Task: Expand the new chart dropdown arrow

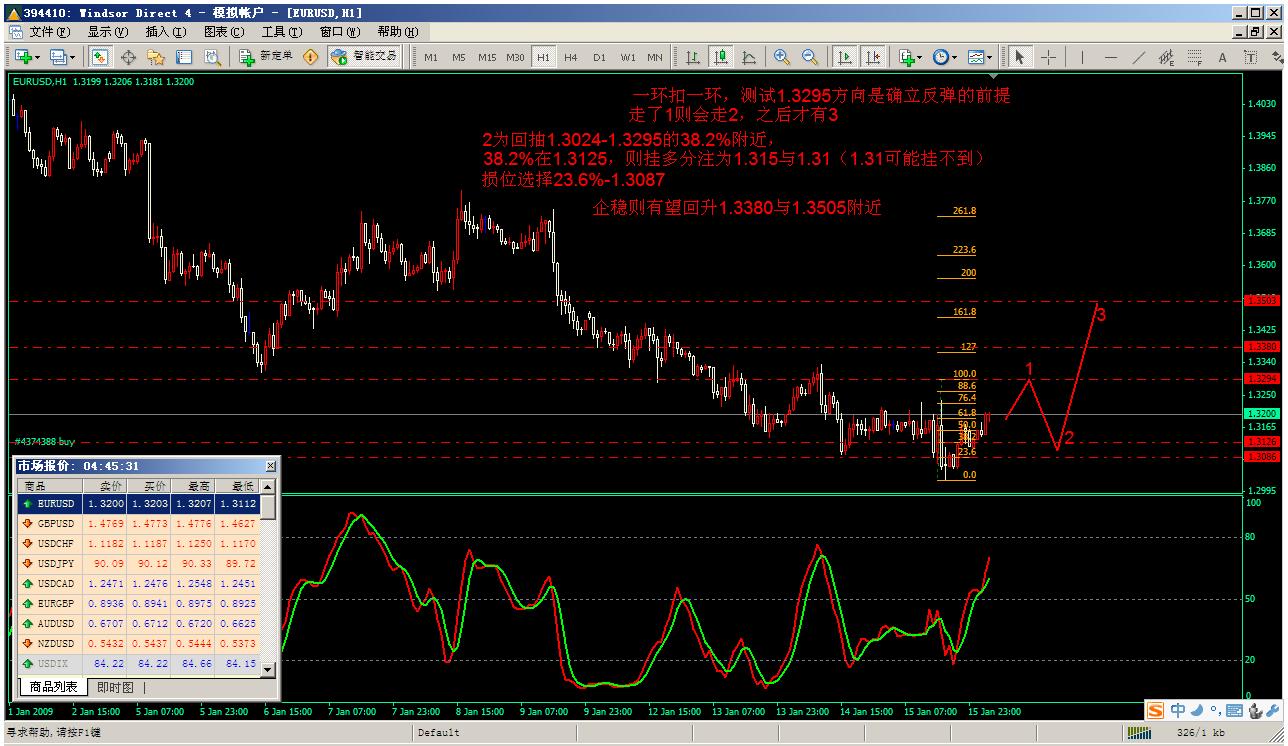Action: pyautogui.click(x=37, y=57)
